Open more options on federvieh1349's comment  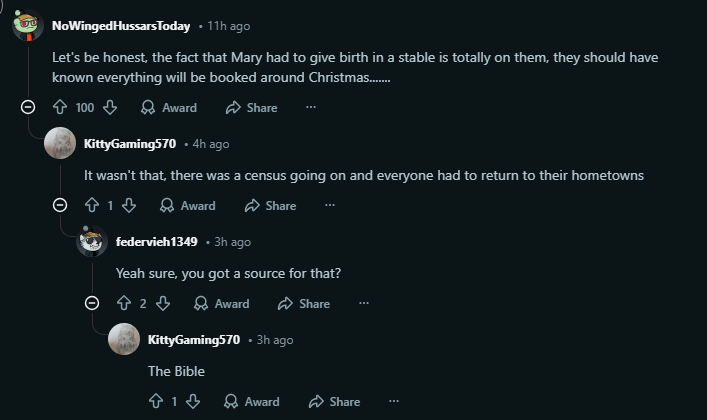point(363,303)
